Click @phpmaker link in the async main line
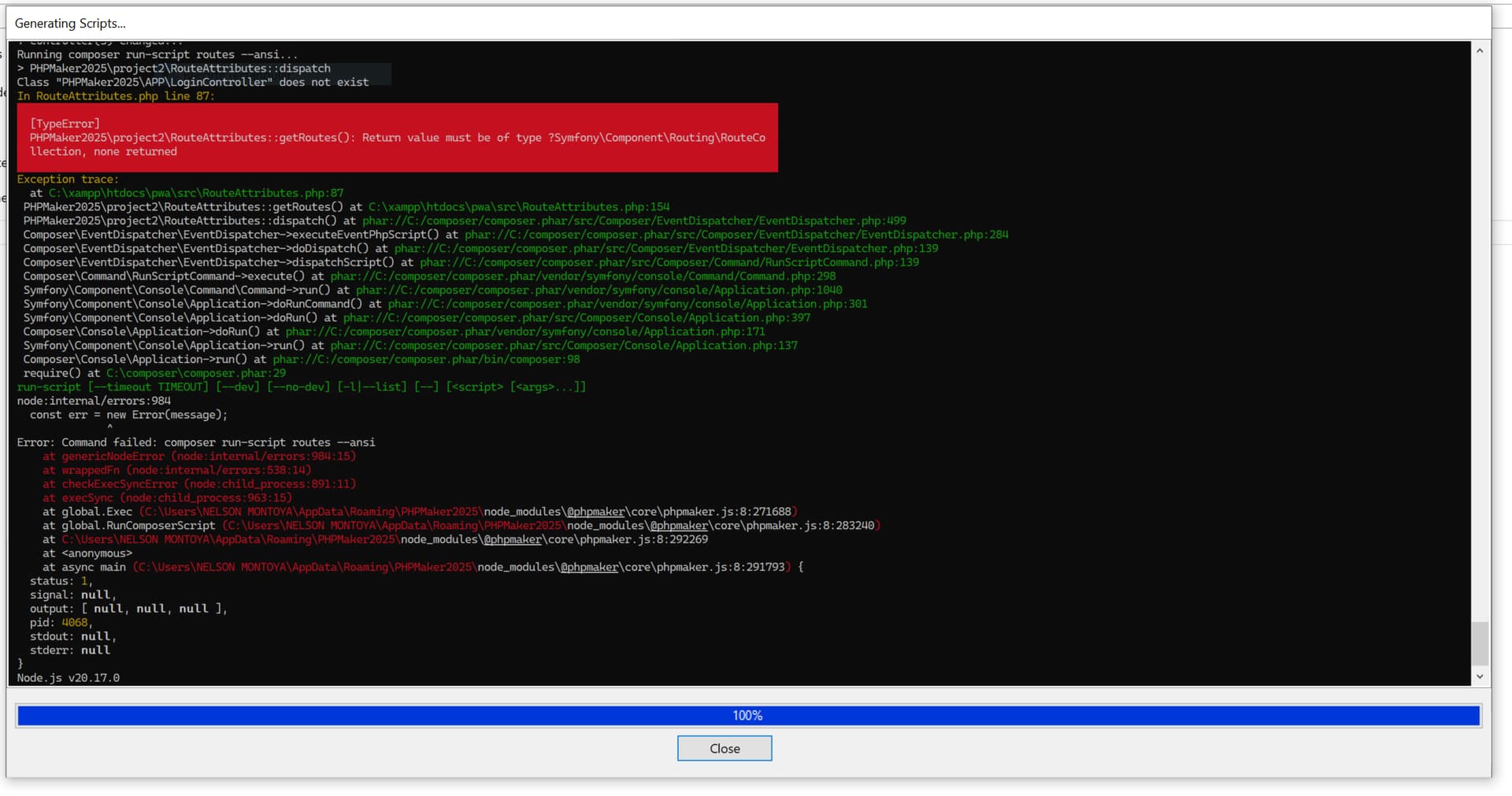 589,567
